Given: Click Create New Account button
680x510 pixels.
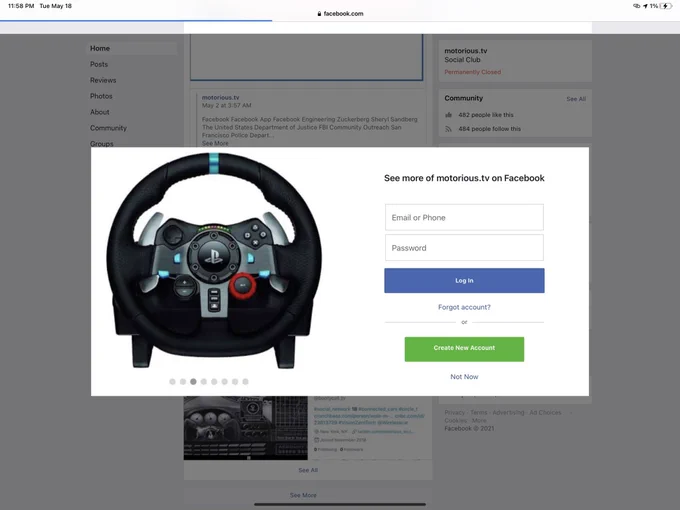Looking at the screenshot, I should 464,349.
